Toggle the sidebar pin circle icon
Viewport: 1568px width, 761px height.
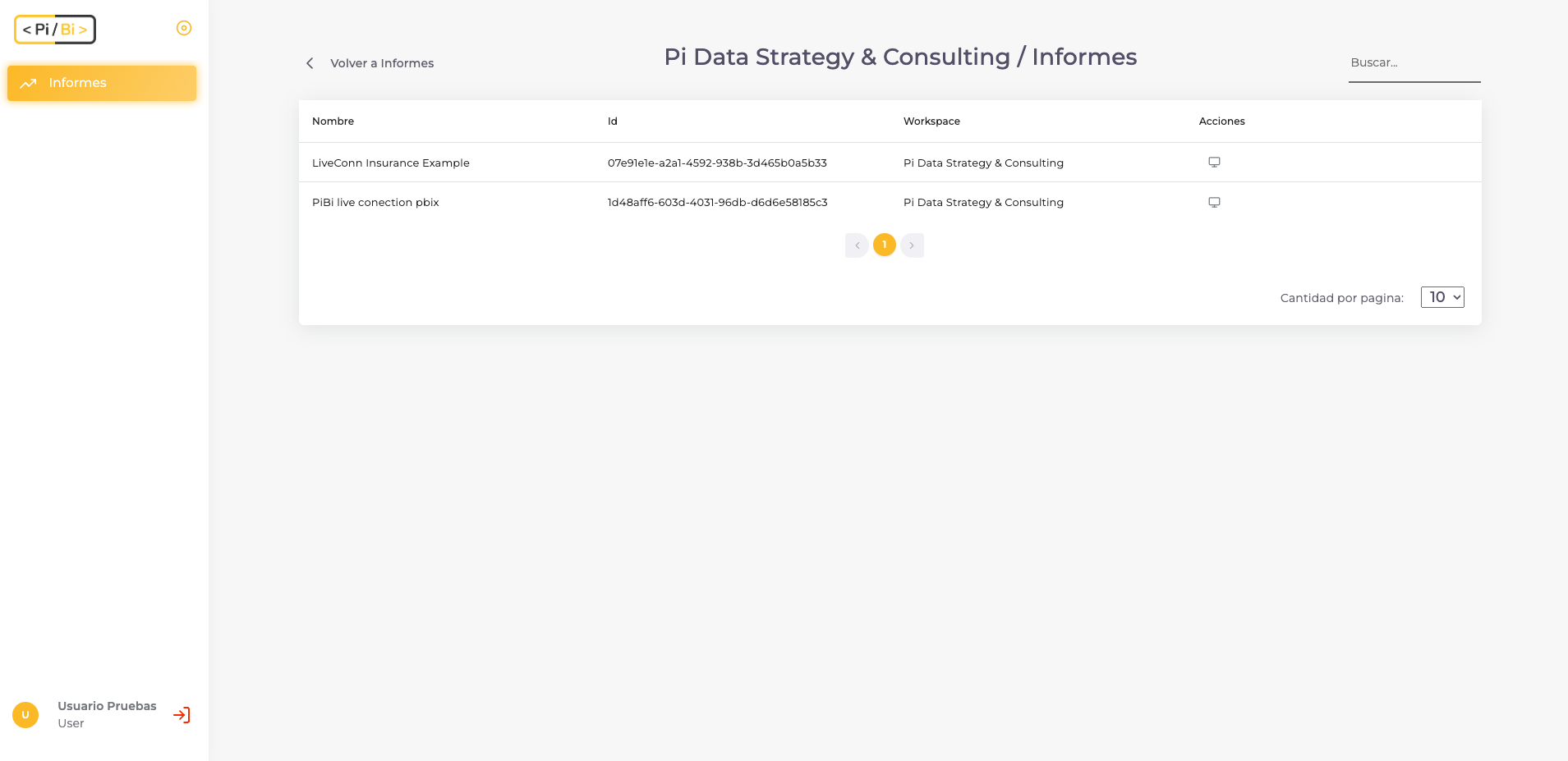pos(184,28)
